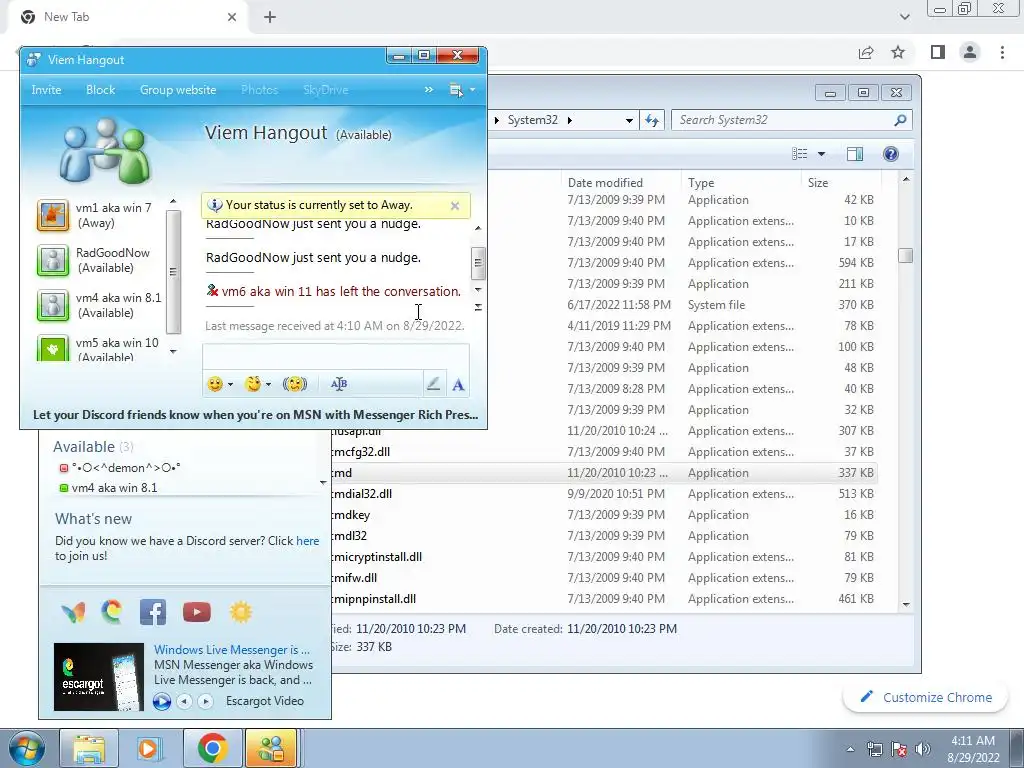This screenshot has height=768, width=1024.
Task: Open Chrome from the taskbar
Action: (212, 748)
